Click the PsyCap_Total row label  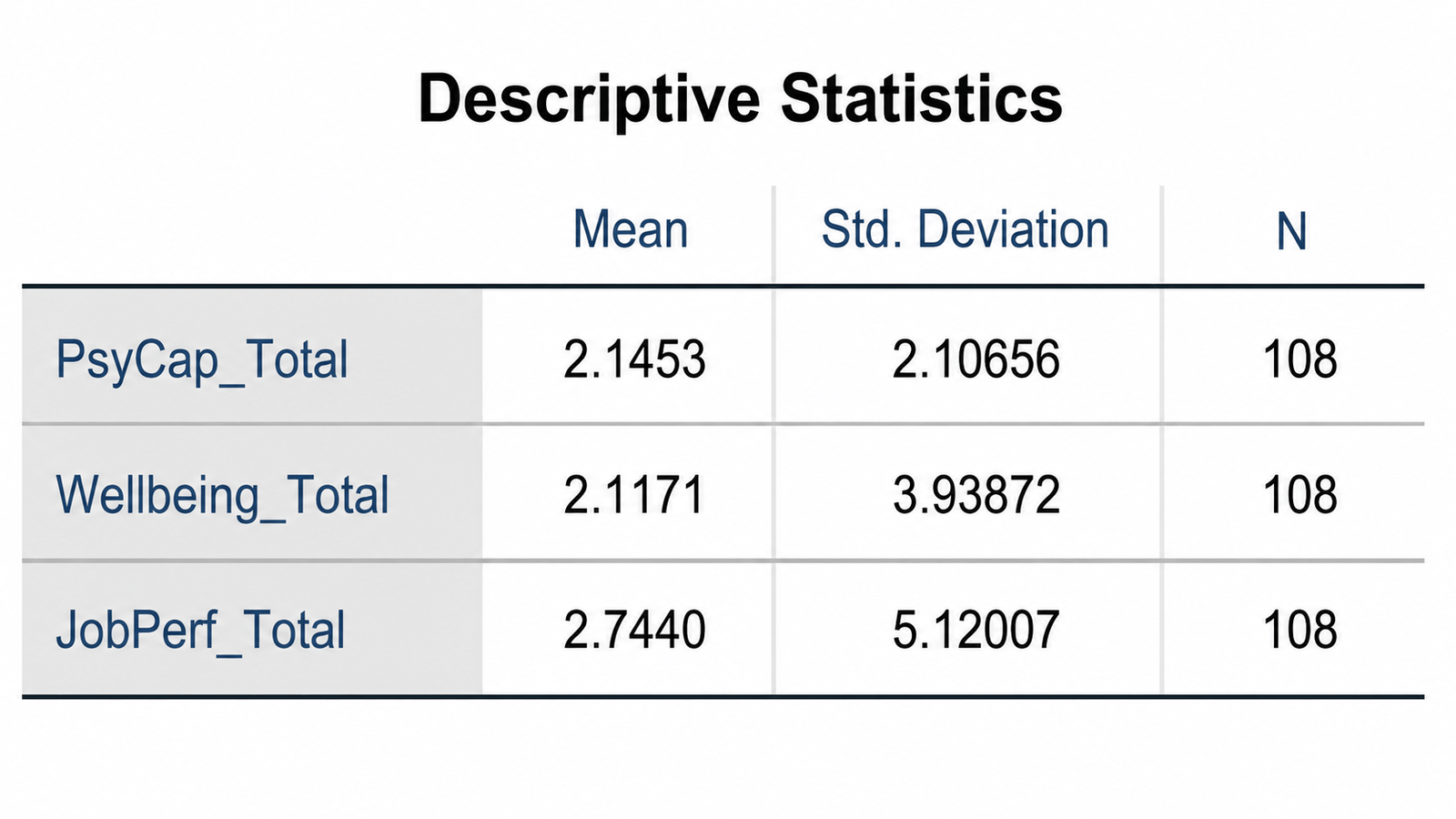pyautogui.click(x=202, y=359)
